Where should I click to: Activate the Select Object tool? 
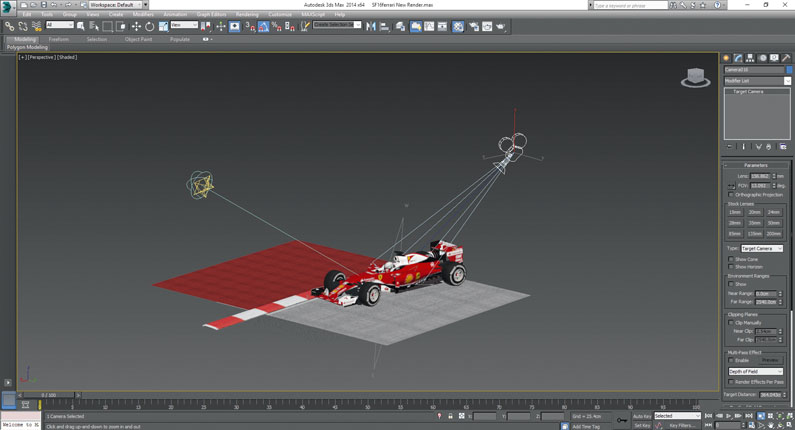point(81,26)
